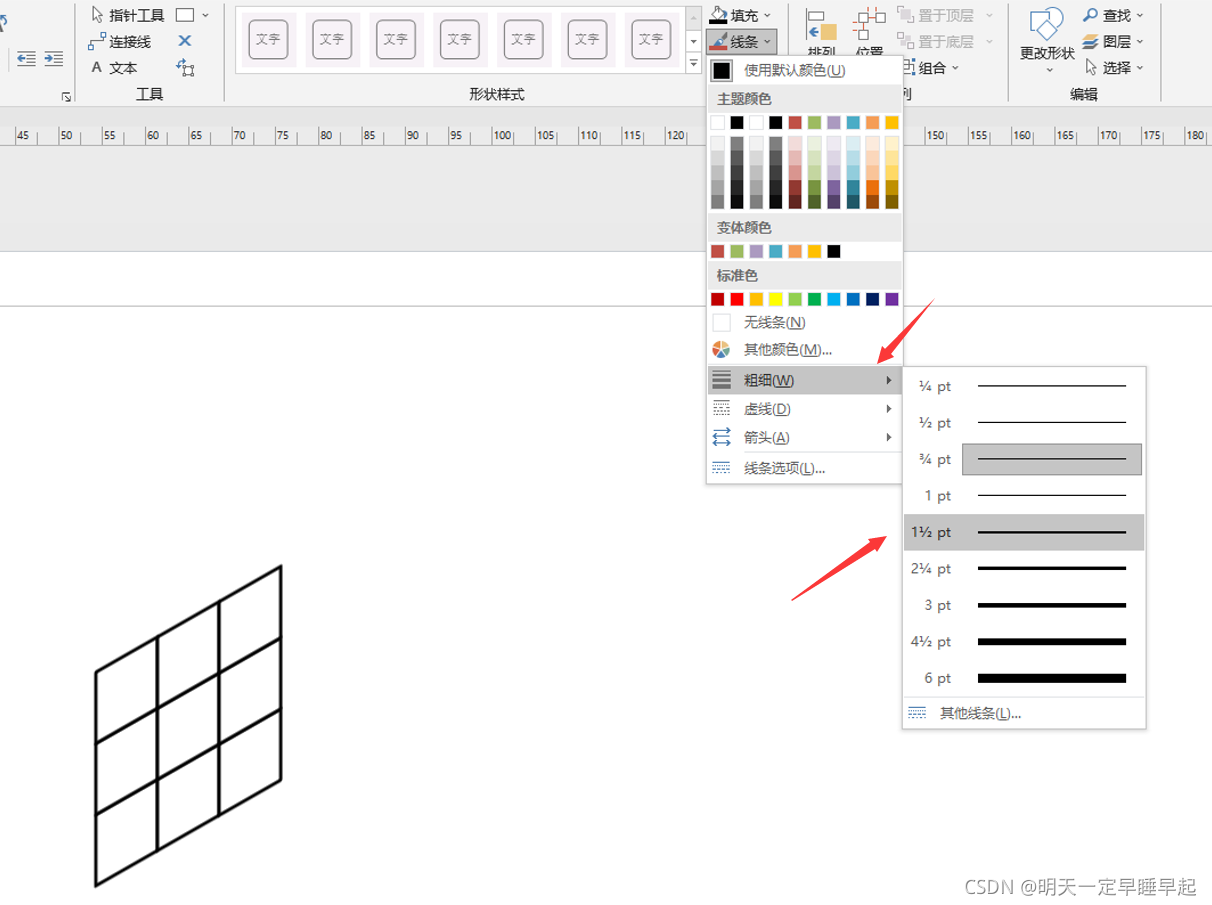The height and width of the screenshot is (905, 1212).
Task: Pick the black swatch in Variant Colors
Action: [x=834, y=251]
